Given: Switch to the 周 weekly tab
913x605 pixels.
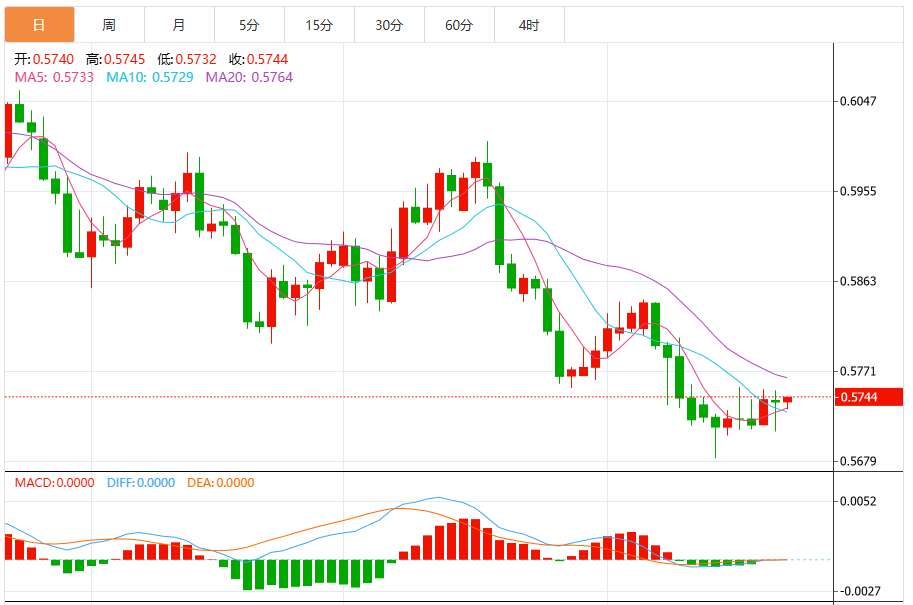Looking at the screenshot, I should click(x=109, y=25).
